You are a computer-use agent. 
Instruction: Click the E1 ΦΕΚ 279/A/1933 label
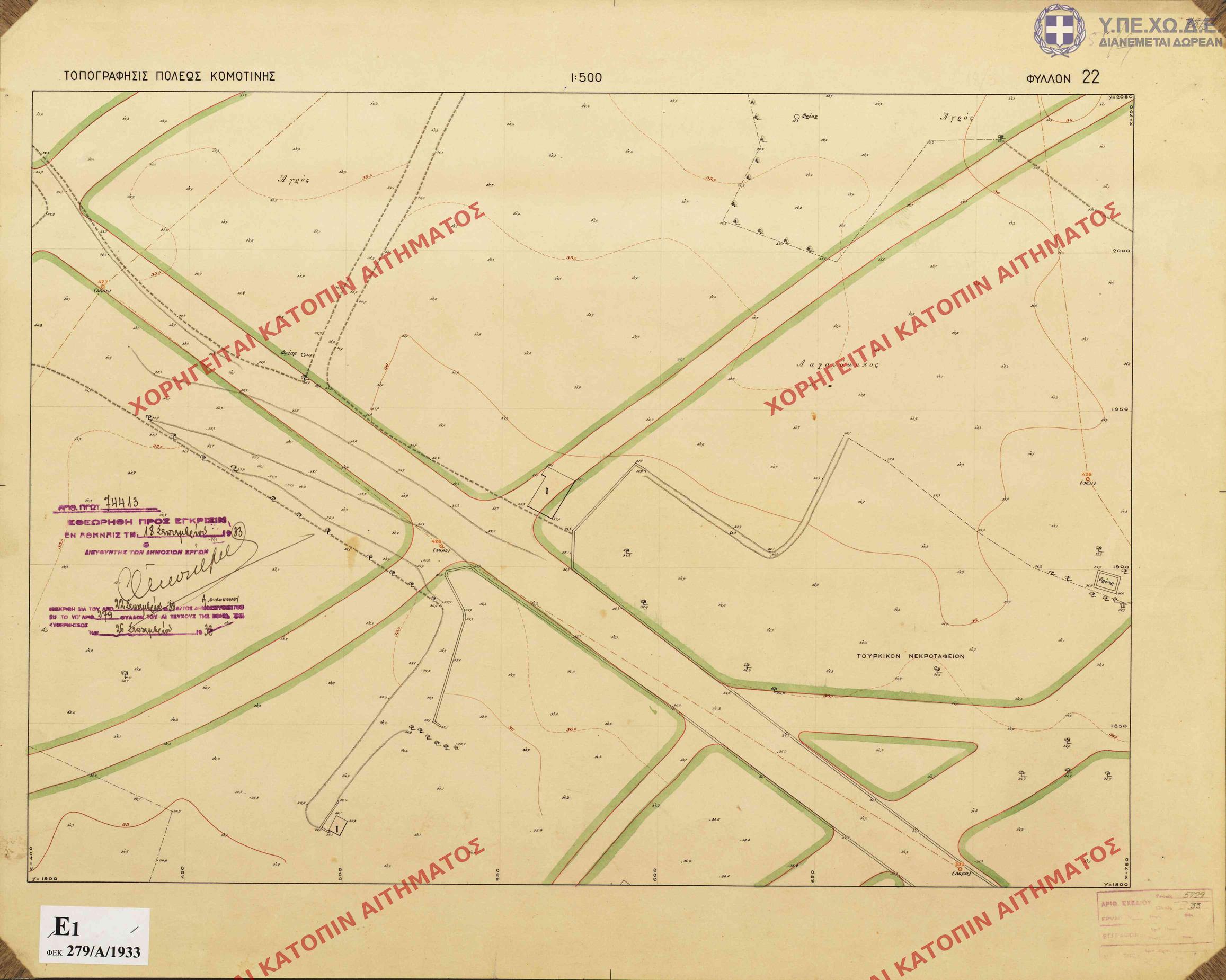tap(94, 936)
